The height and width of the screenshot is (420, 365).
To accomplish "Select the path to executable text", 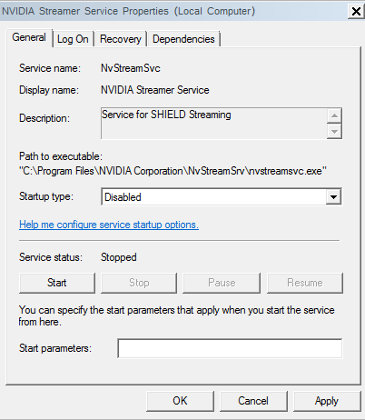I will click(x=173, y=171).
